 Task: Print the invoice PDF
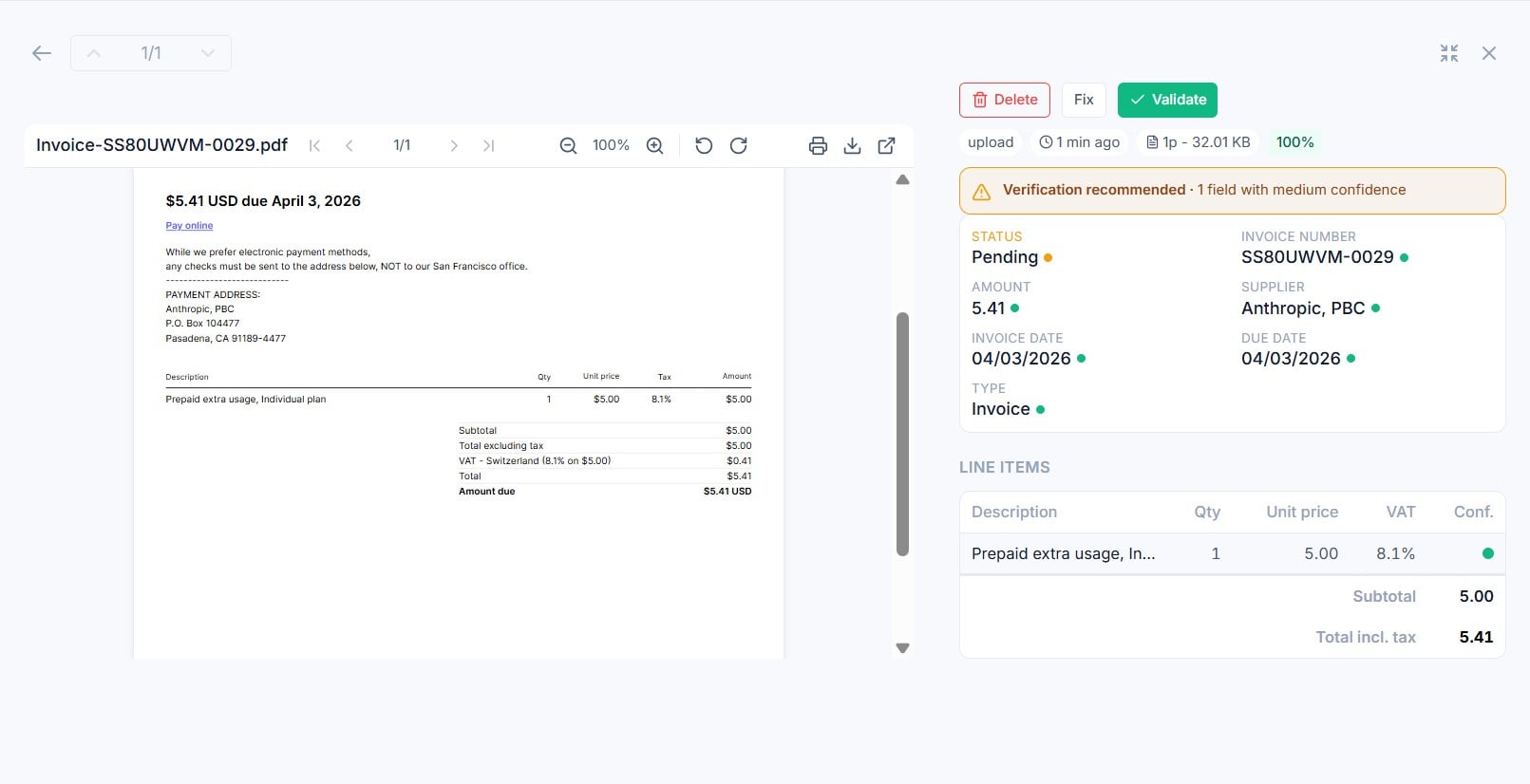pos(818,145)
